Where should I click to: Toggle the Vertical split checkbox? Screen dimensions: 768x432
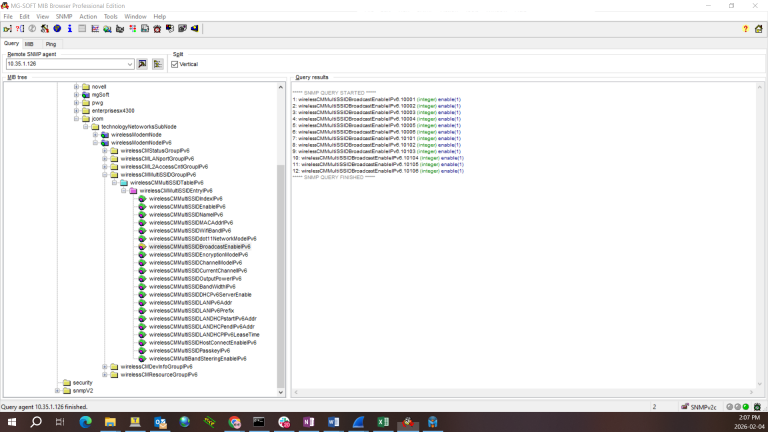point(175,64)
